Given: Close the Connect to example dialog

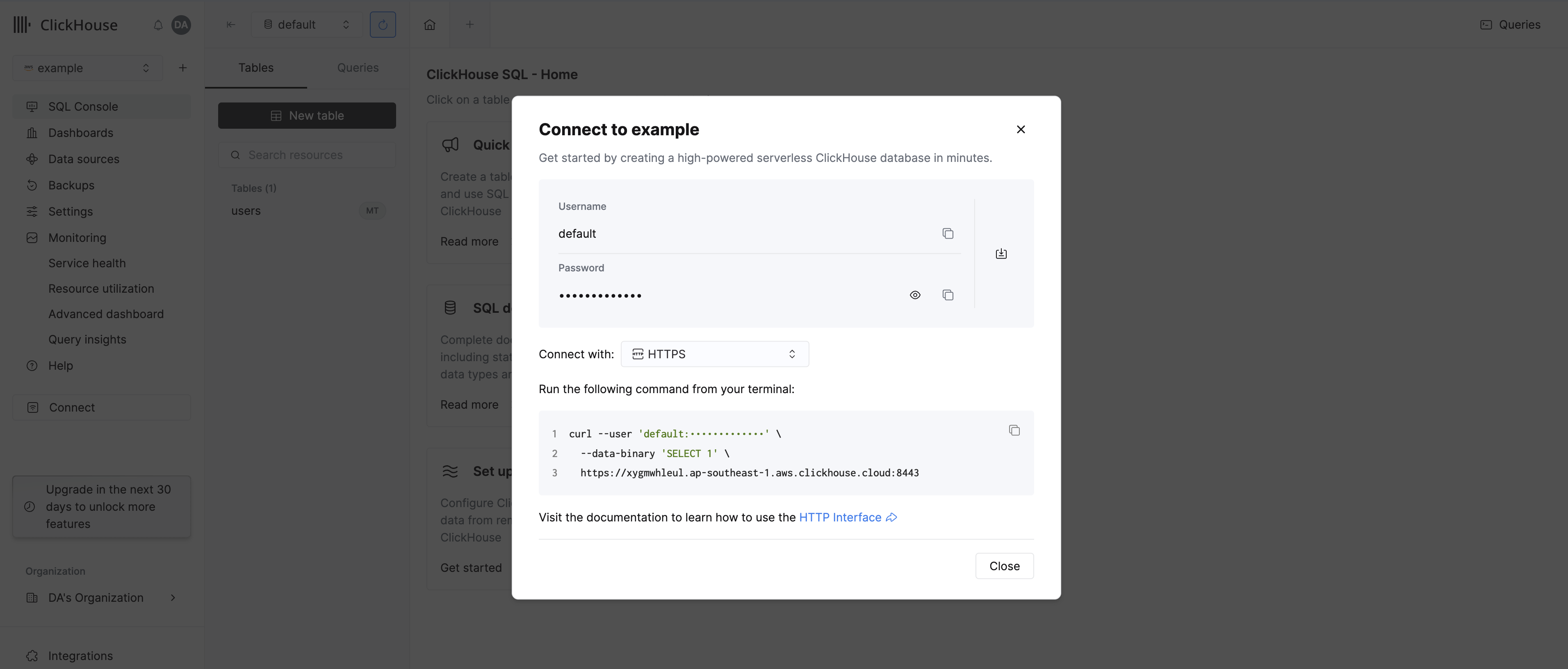Looking at the screenshot, I should click(x=1021, y=129).
